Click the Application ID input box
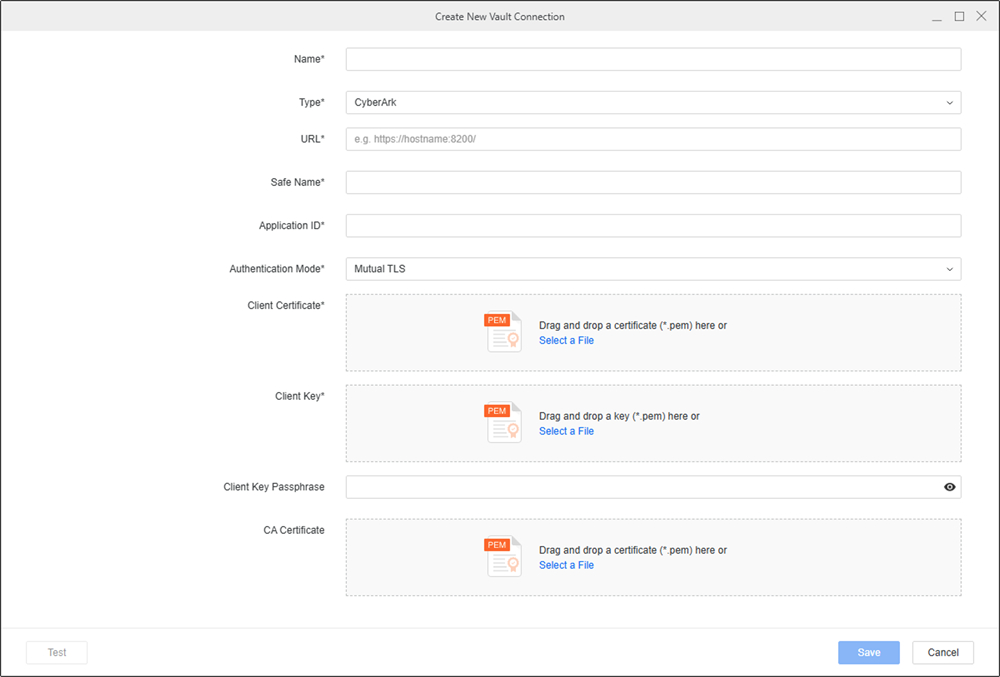1000x677 pixels. click(x=652, y=226)
